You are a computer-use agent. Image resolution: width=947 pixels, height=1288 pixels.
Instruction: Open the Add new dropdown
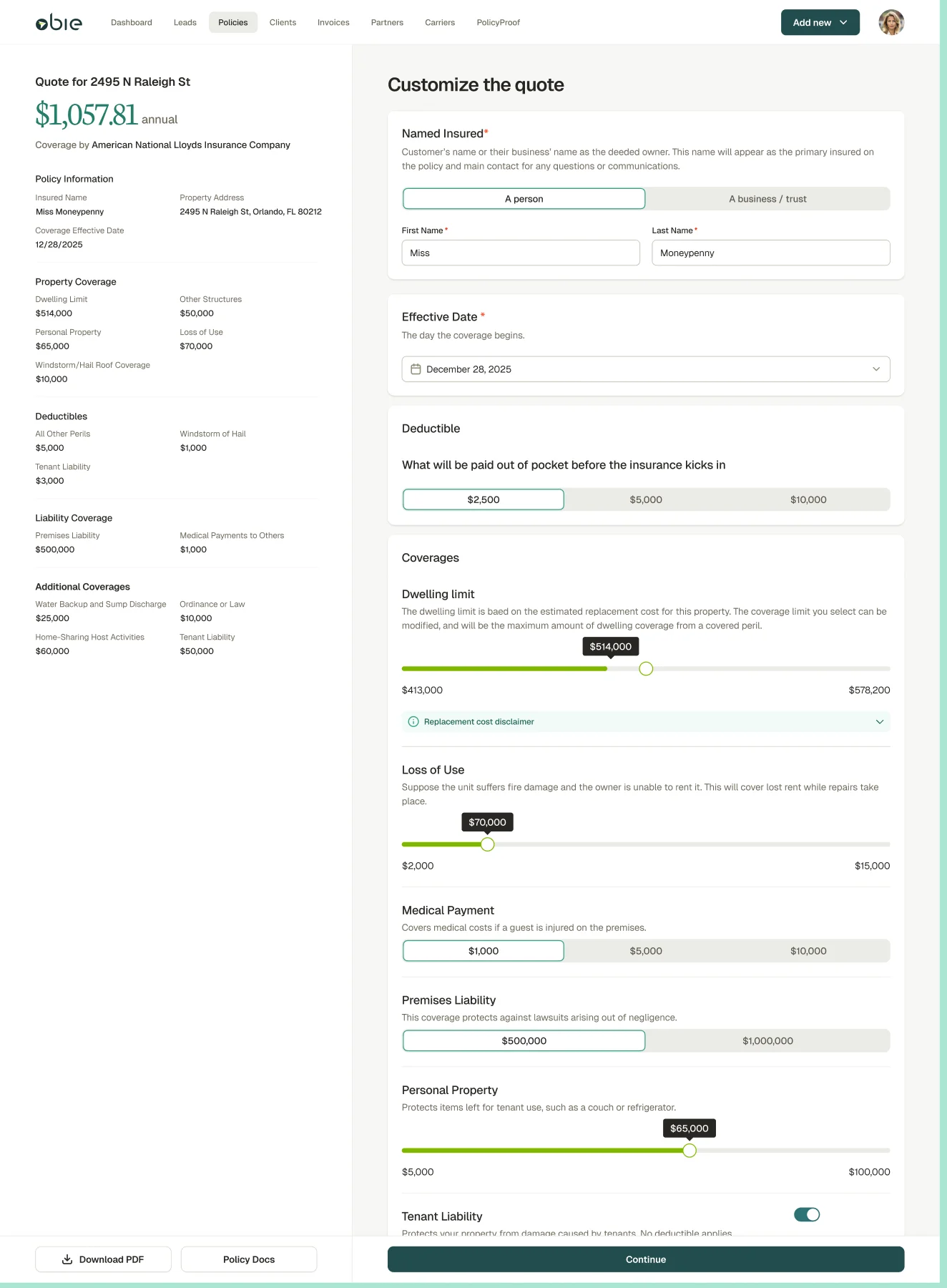tap(820, 22)
